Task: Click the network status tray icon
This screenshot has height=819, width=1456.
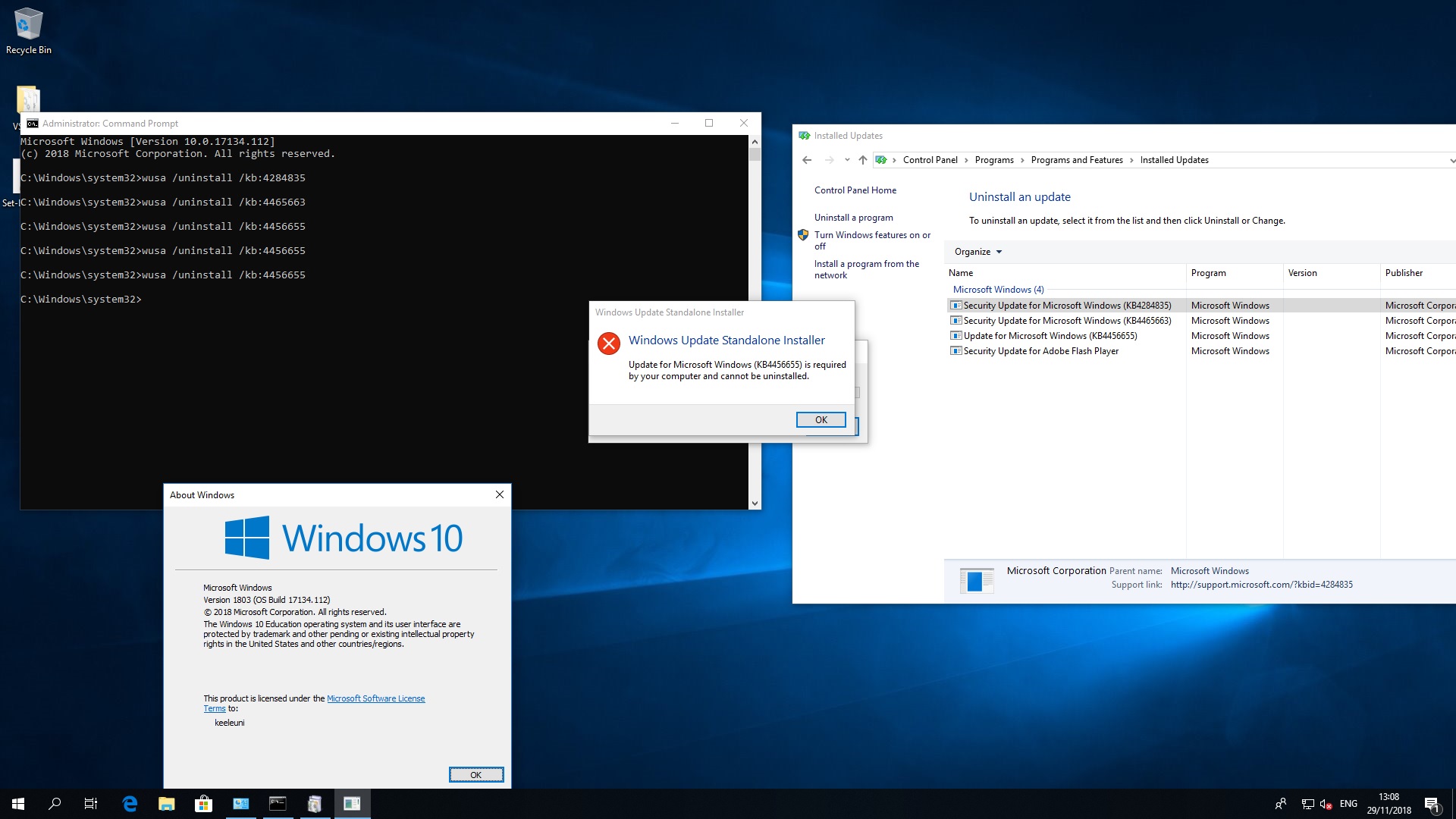Action: coord(1308,804)
